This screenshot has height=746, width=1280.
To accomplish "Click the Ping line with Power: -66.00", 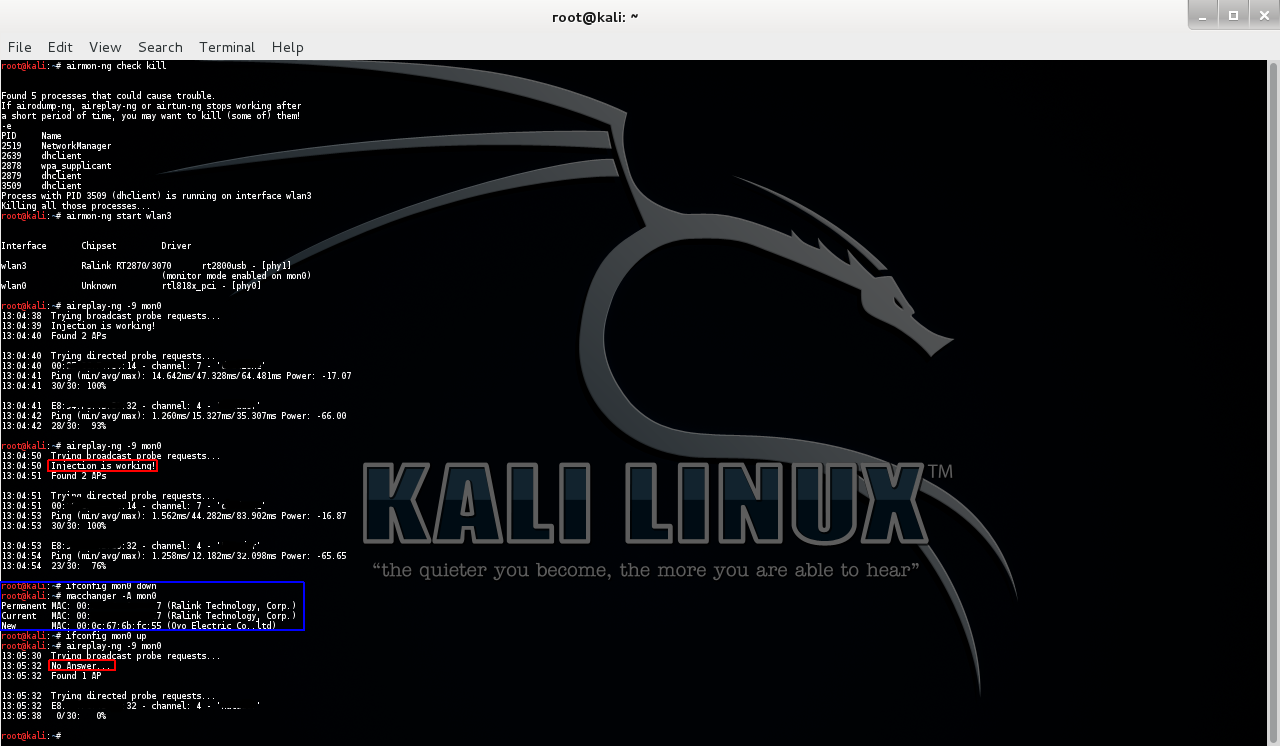I will (x=174, y=416).
